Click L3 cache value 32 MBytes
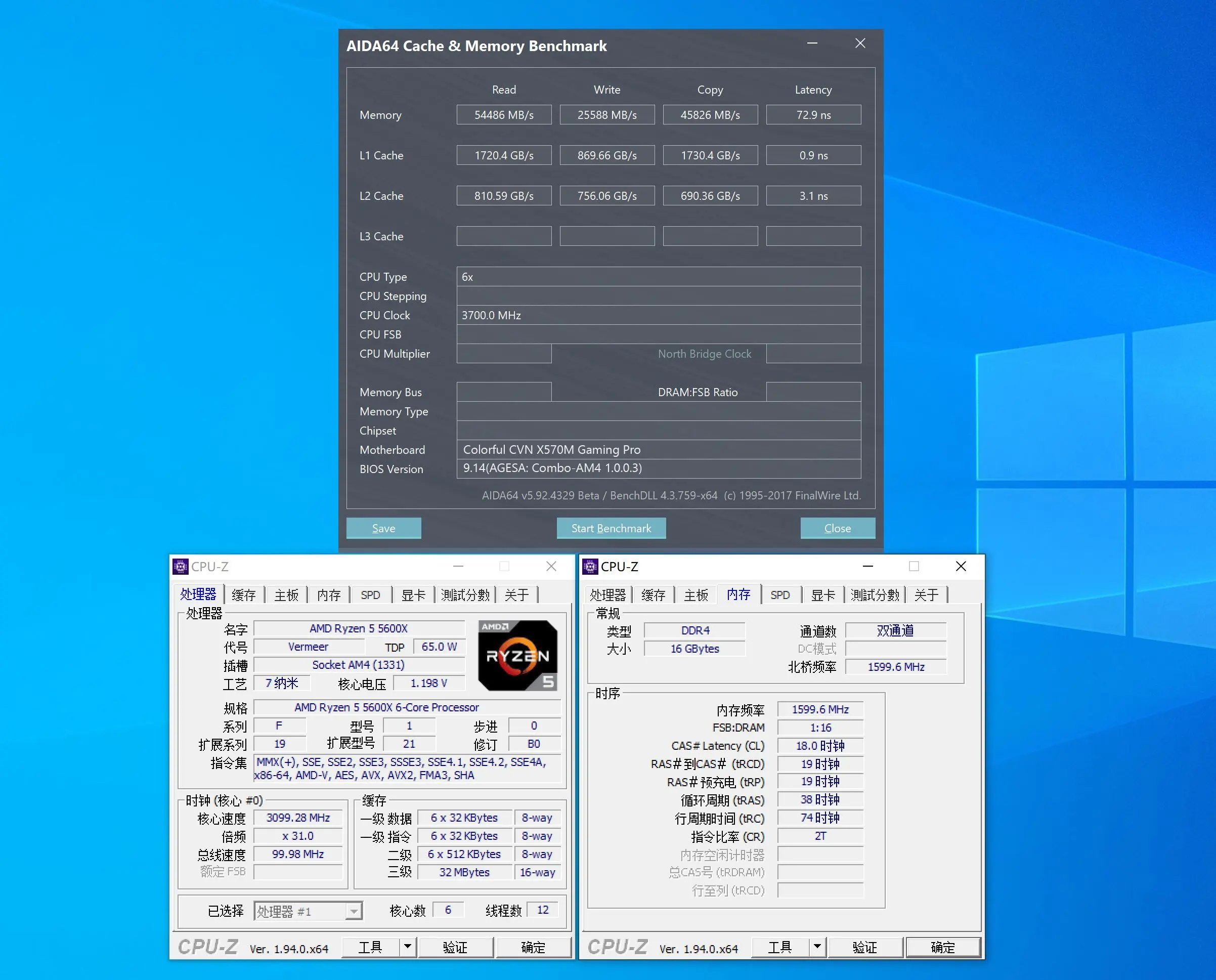Viewport: 1216px width, 980px height. pyautogui.click(x=464, y=872)
